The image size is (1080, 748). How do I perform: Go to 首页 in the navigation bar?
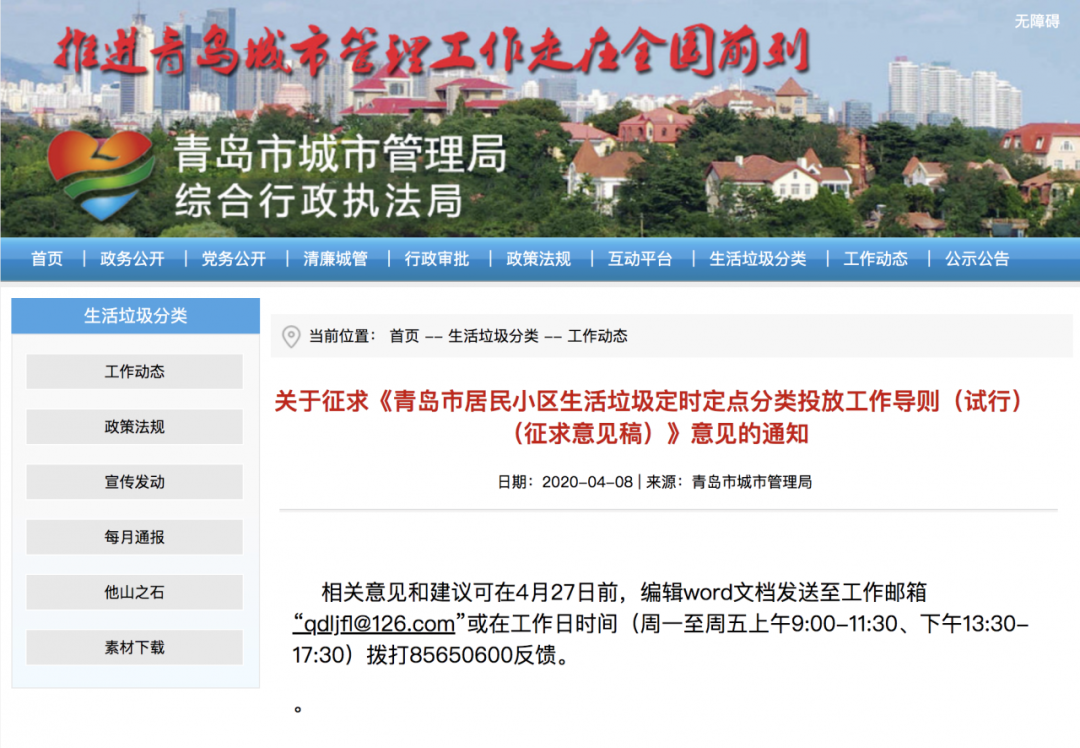pyautogui.click(x=47, y=259)
